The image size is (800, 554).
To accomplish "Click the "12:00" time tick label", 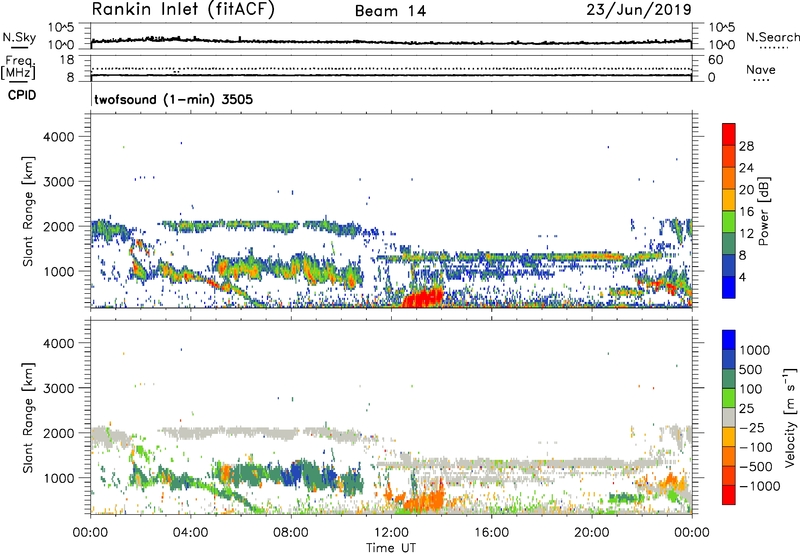I will [391, 533].
